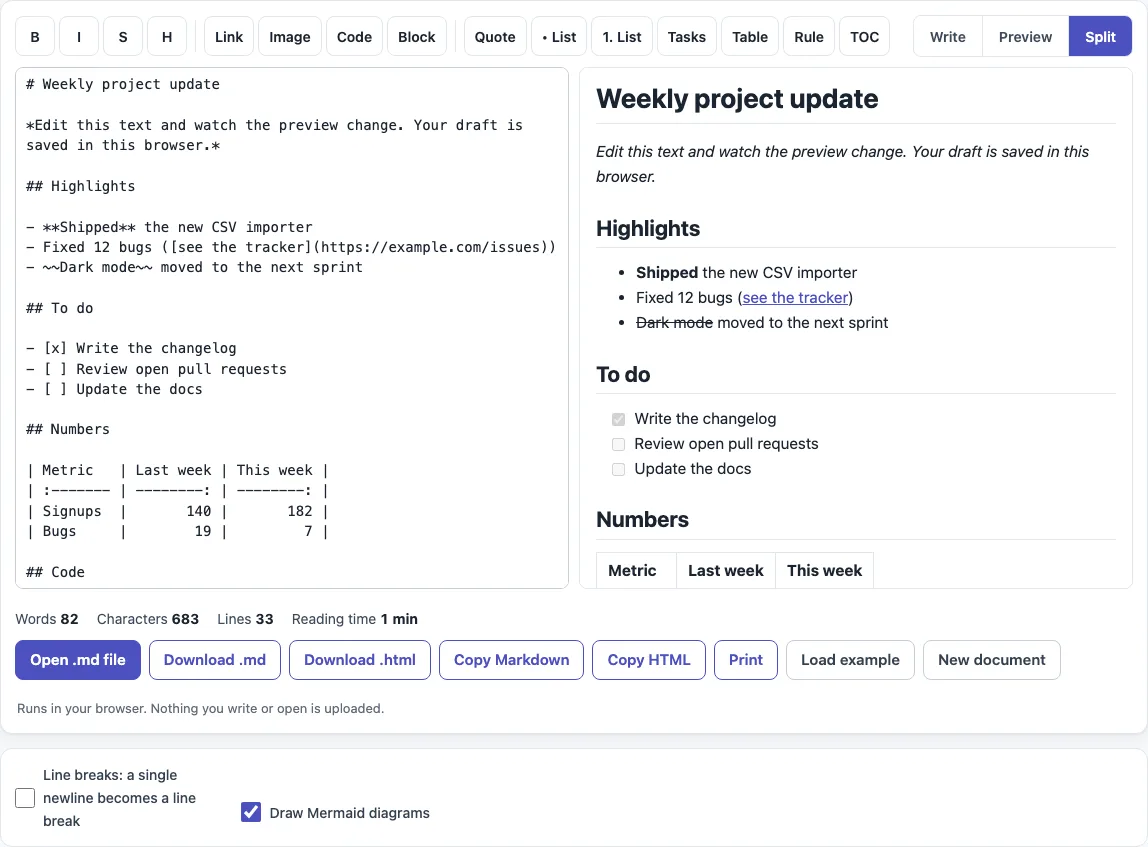Click the Last week table header in preview
Screen dimensions: 1148x847
[x=726, y=570]
